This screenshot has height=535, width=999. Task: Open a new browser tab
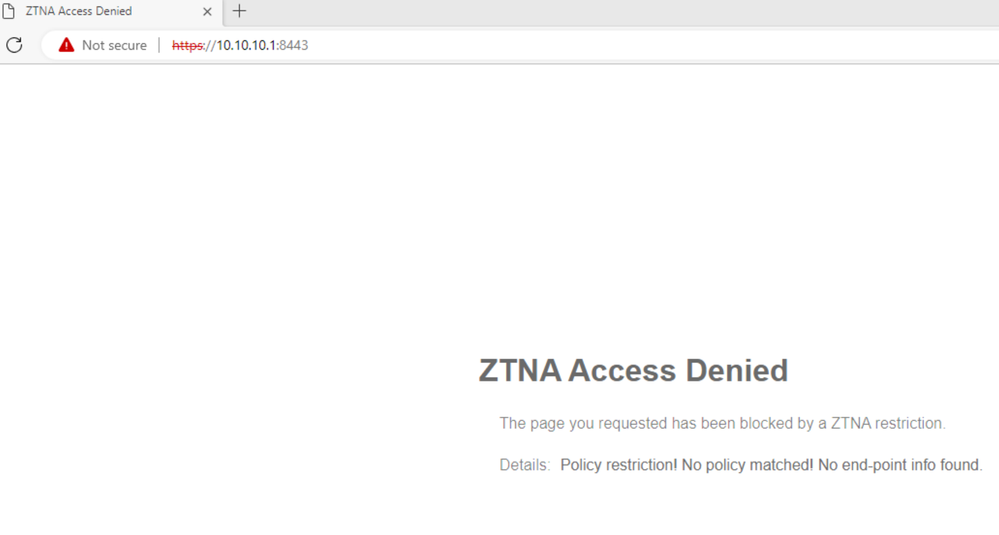[x=239, y=12]
